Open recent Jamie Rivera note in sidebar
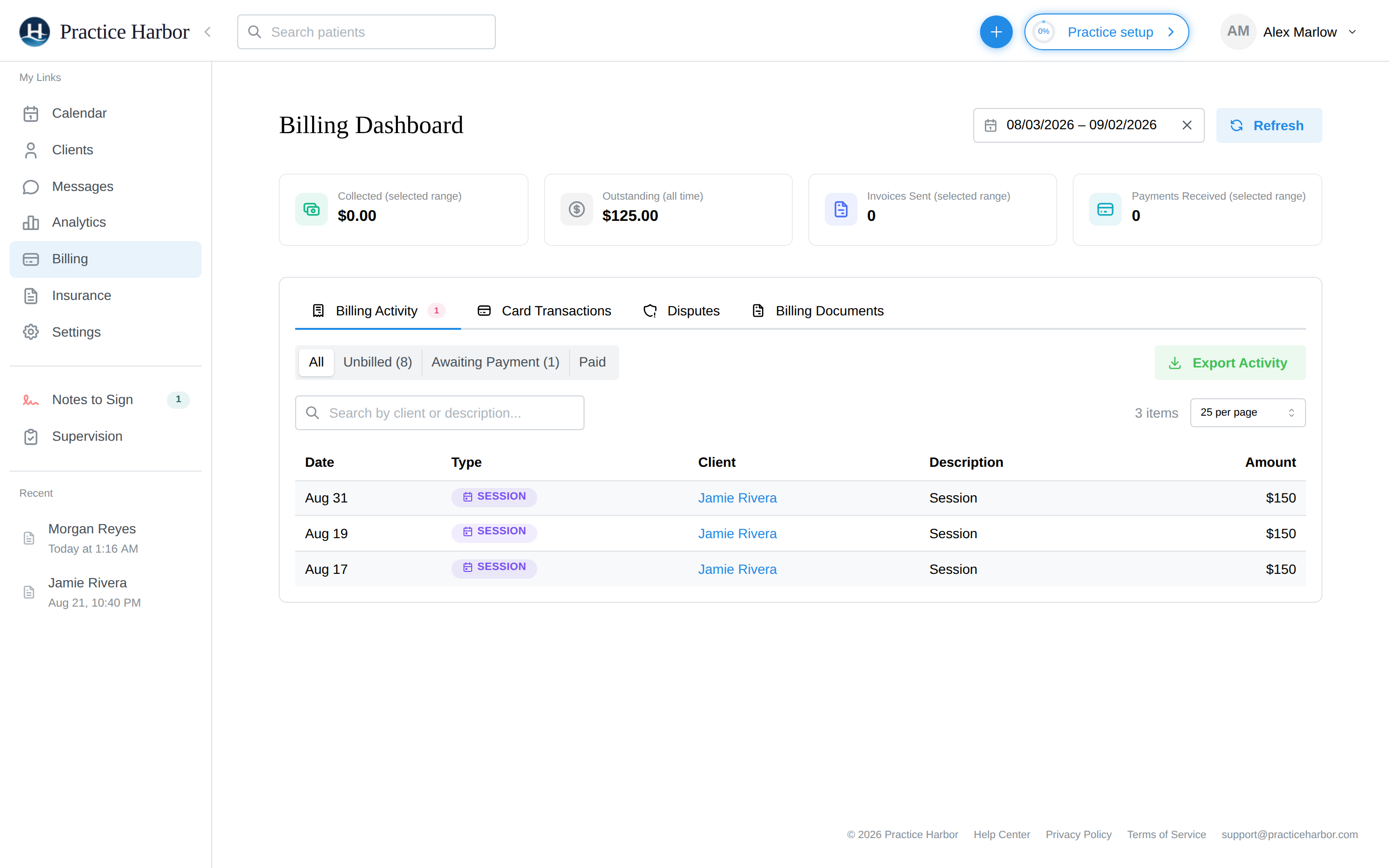1389x868 pixels. [106, 592]
